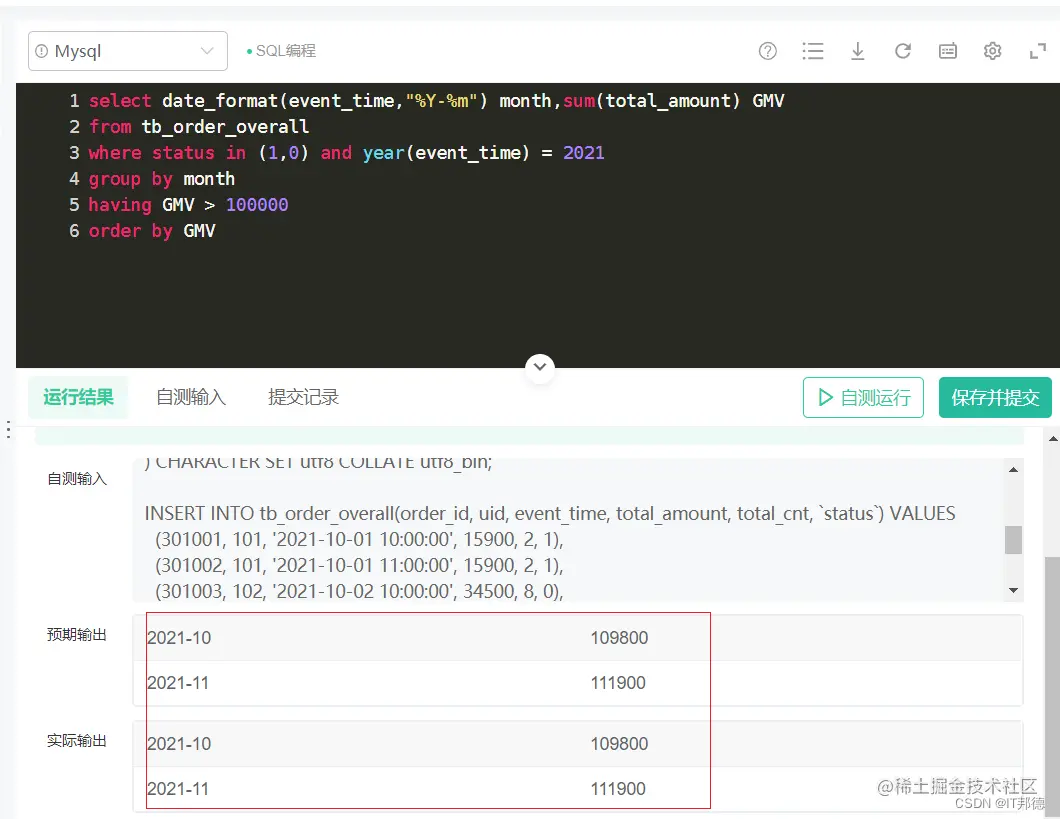Click 2021-11 in actual output

click(178, 789)
